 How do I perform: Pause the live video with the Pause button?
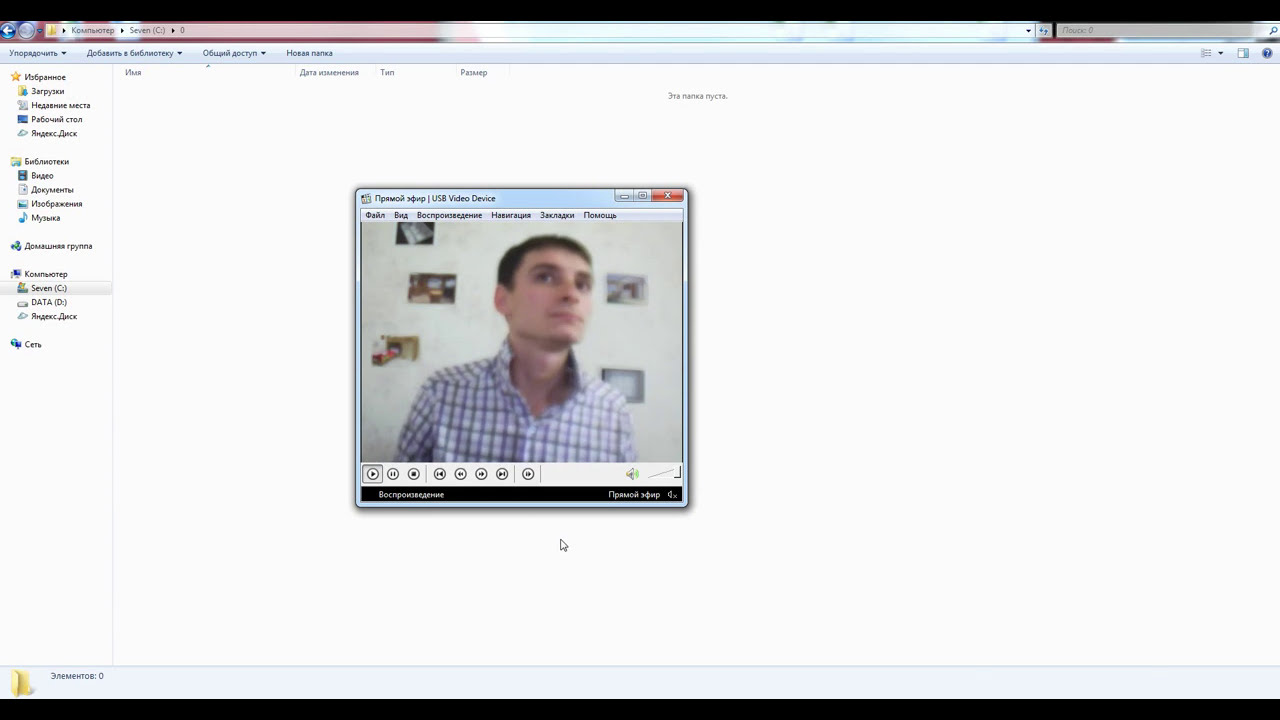pos(393,474)
